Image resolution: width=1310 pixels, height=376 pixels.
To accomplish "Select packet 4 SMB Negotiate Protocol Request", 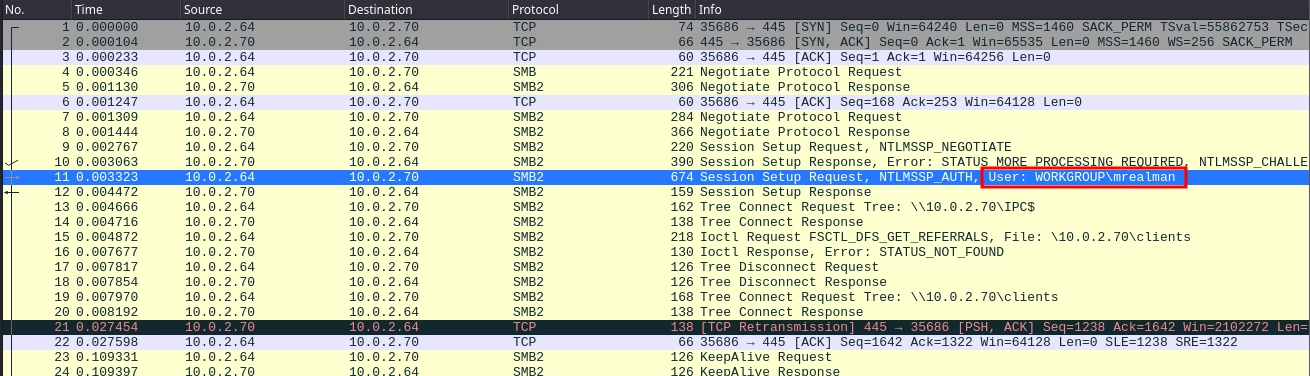I will coord(655,73).
